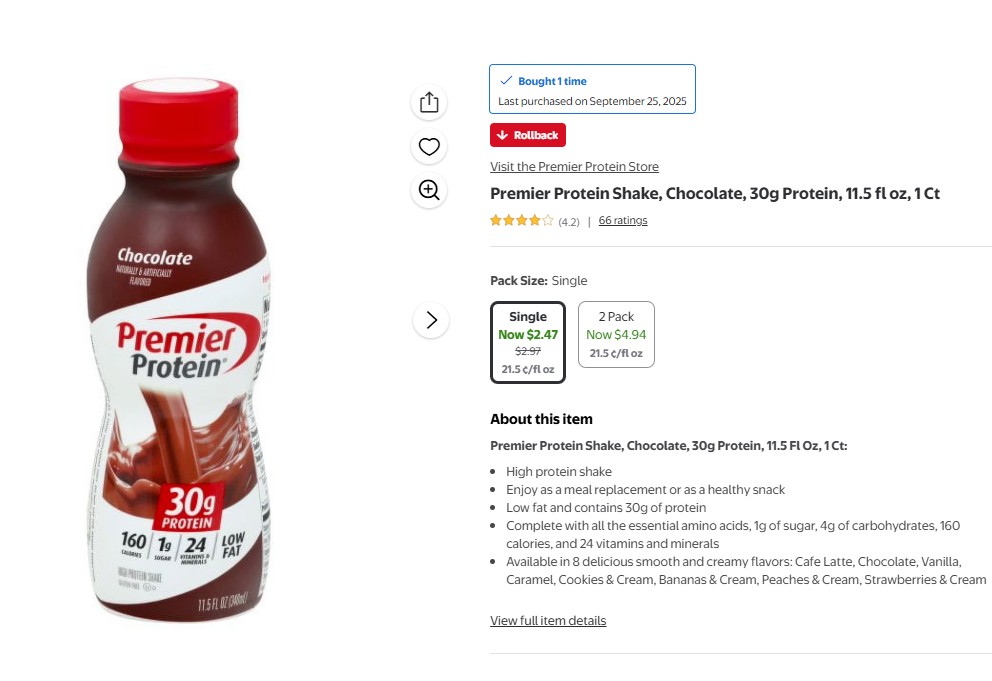992x681 pixels.
Task: Expand View full item details
Action: (x=548, y=621)
